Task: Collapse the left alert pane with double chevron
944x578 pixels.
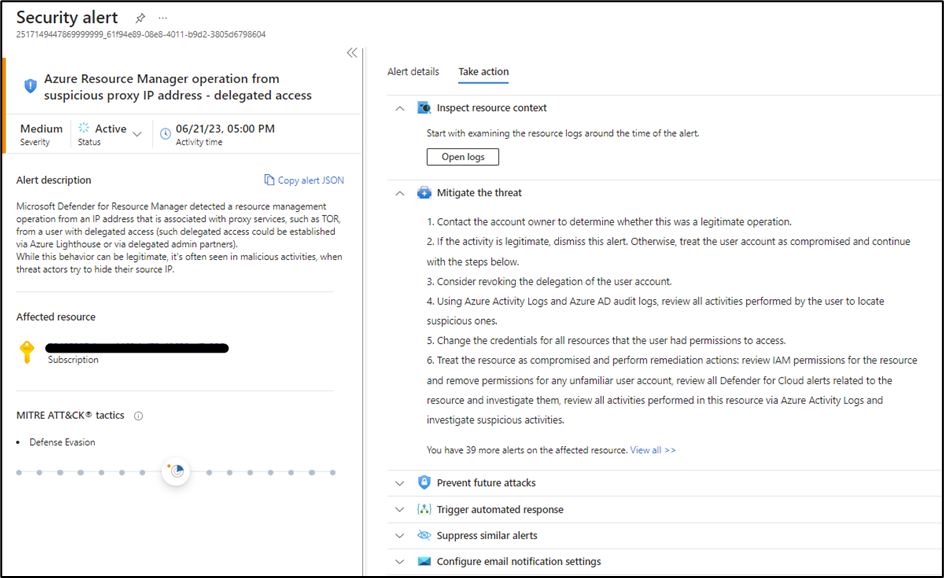Action: pos(352,53)
